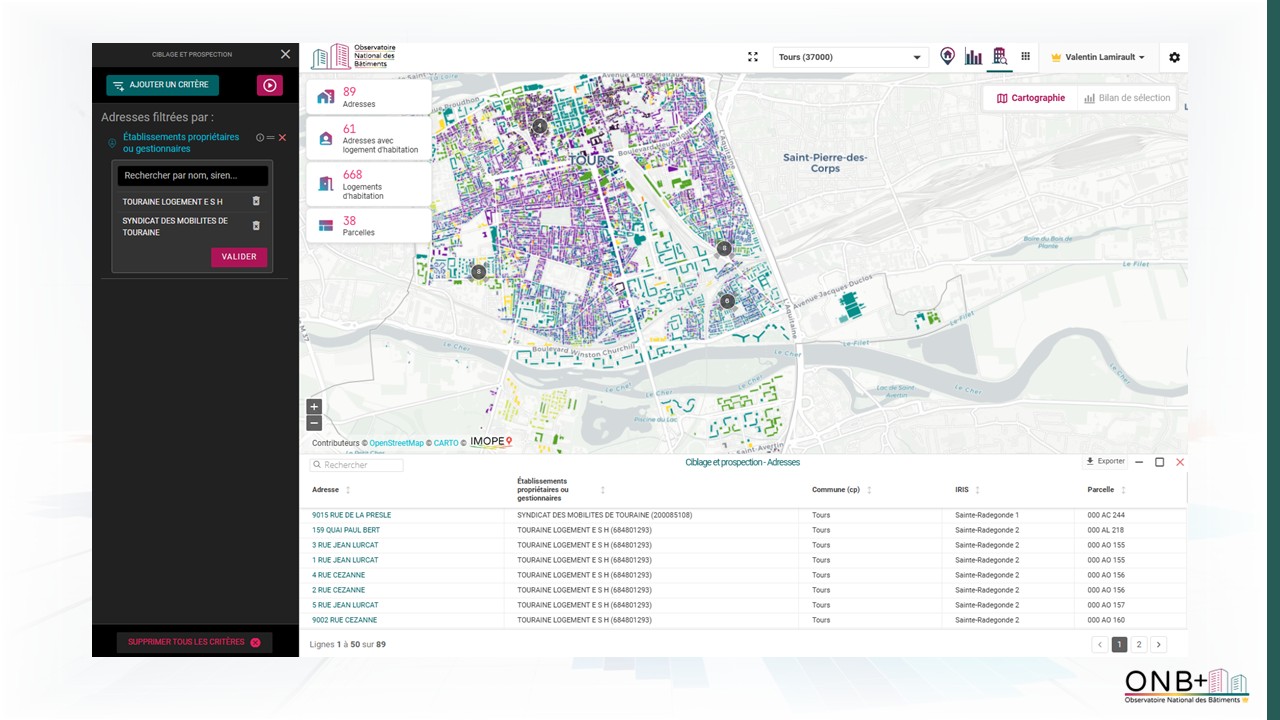1280x720 pixels.
Task: Type in Rechercher par nom, siren field
Action: point(192,176)
